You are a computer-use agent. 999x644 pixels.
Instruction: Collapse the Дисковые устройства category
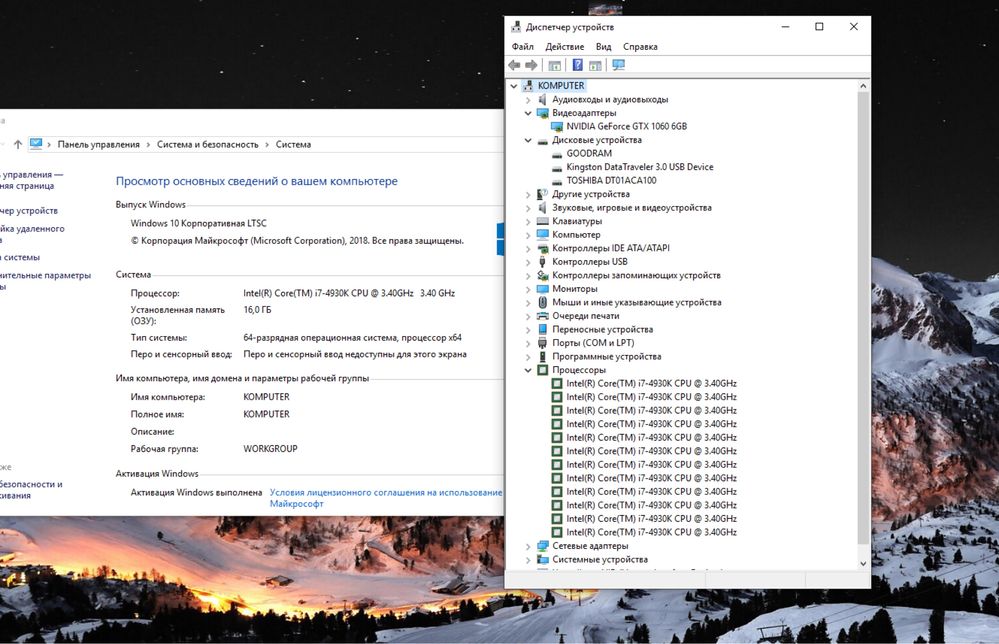[x=528, y=140]
